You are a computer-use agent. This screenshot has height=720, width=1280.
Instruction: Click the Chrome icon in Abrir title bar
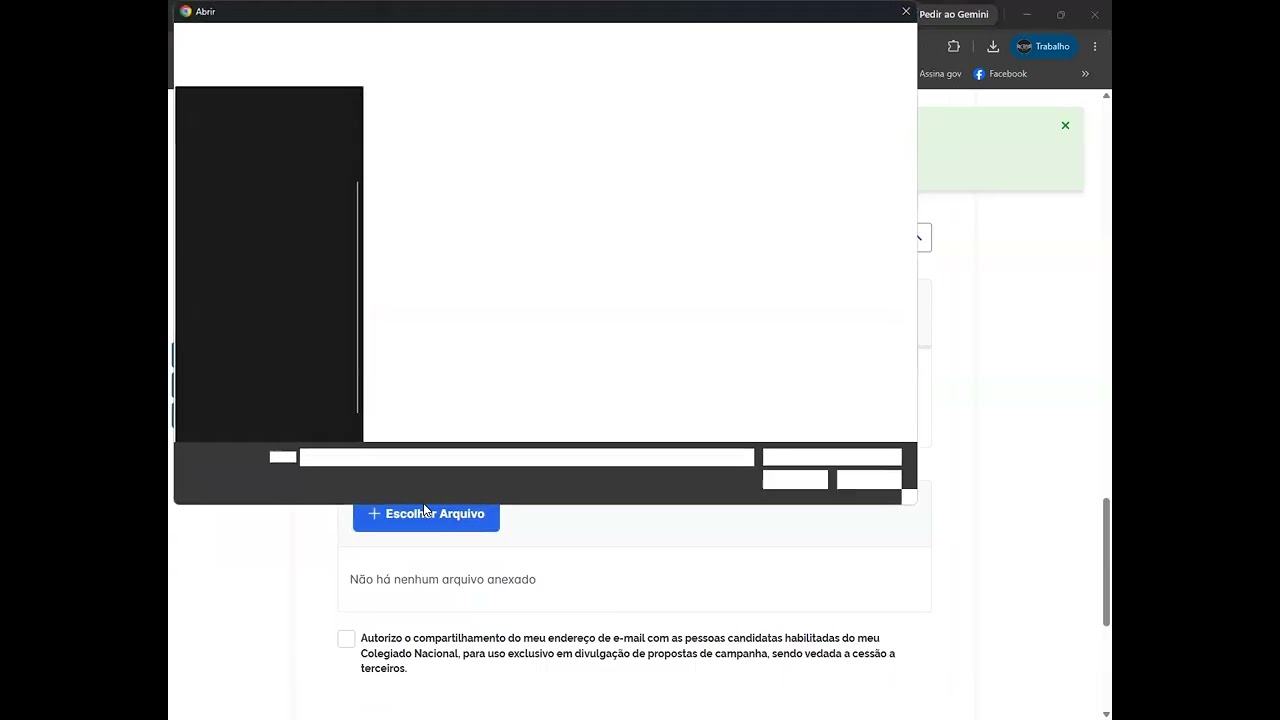pos(185,11)
